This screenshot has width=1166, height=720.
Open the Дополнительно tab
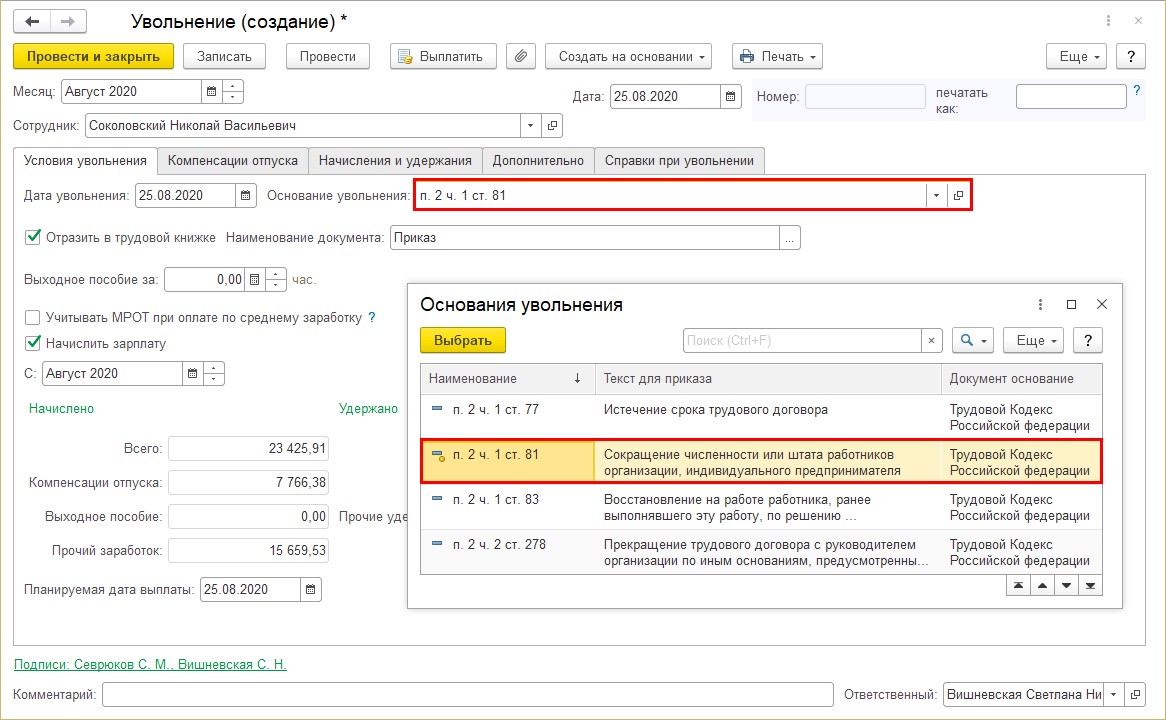tap(538, 161)
